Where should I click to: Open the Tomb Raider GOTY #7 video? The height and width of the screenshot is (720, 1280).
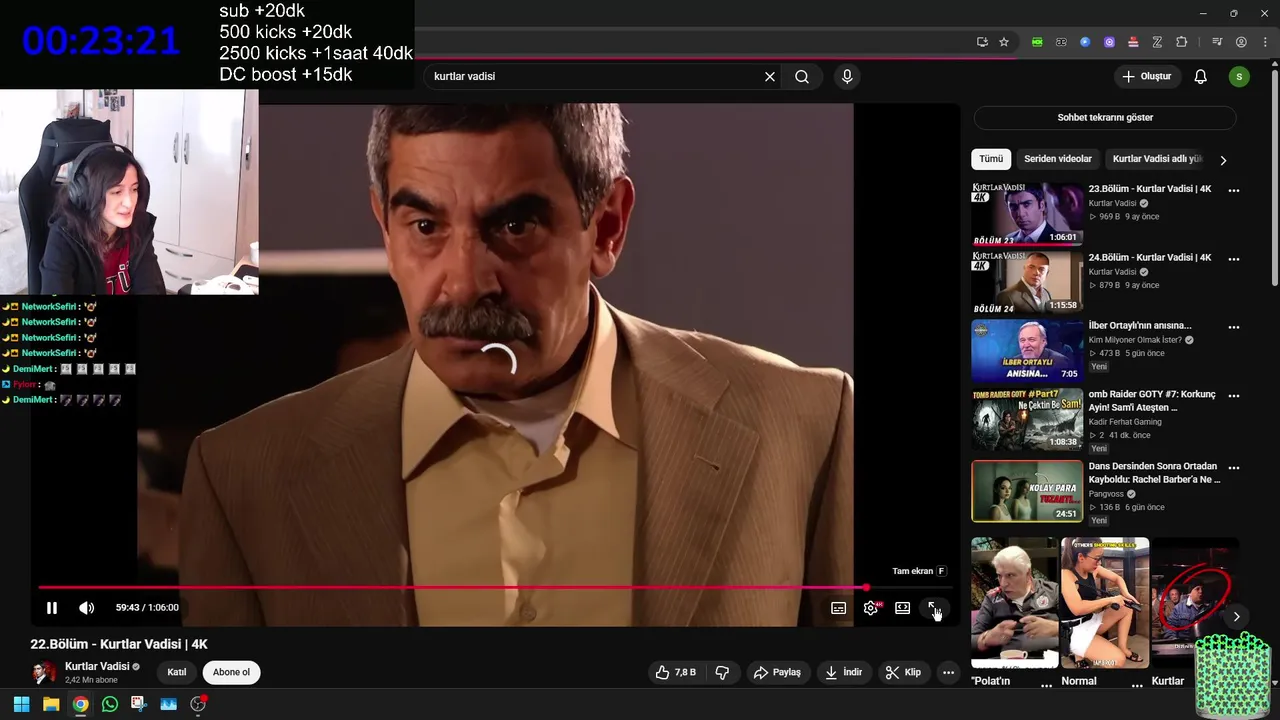coord(1027,419)
